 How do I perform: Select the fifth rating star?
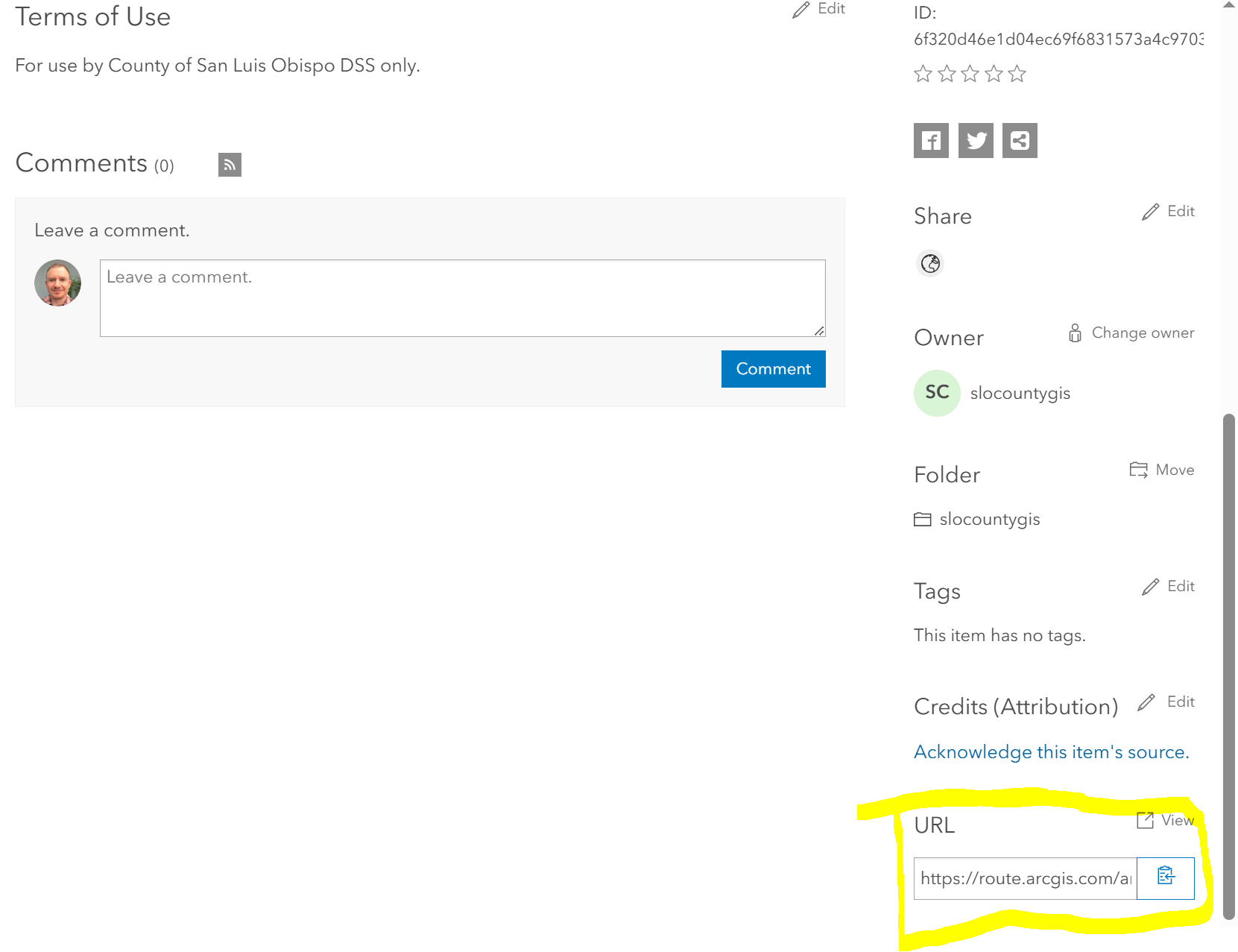click(x=1015, y=74)
